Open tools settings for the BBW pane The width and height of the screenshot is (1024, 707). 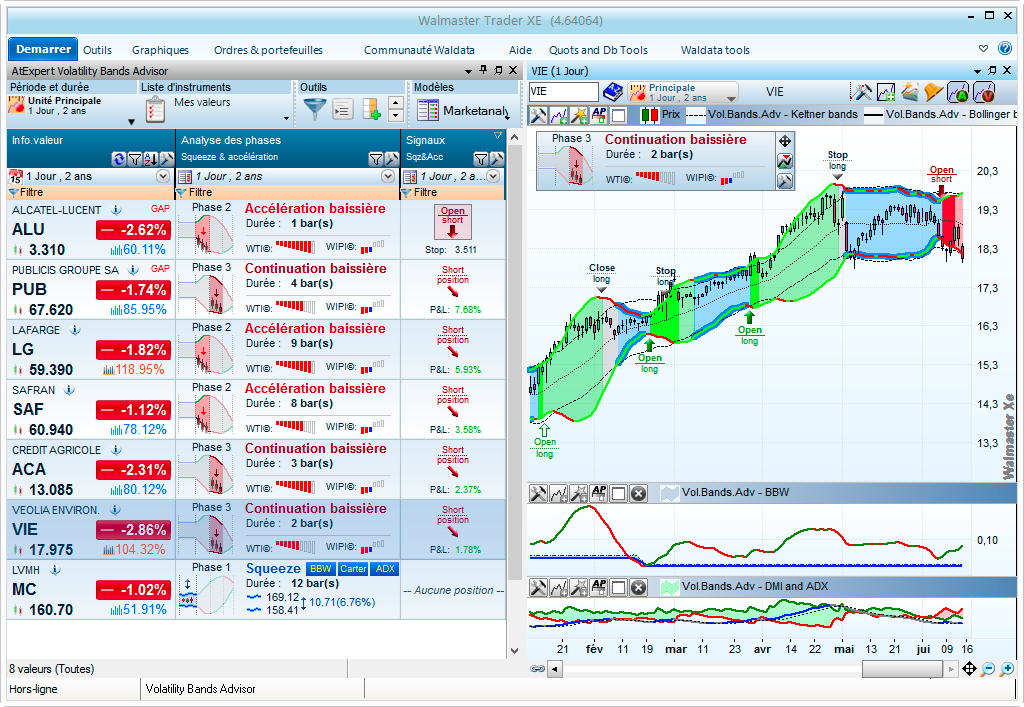coord(538,494)
